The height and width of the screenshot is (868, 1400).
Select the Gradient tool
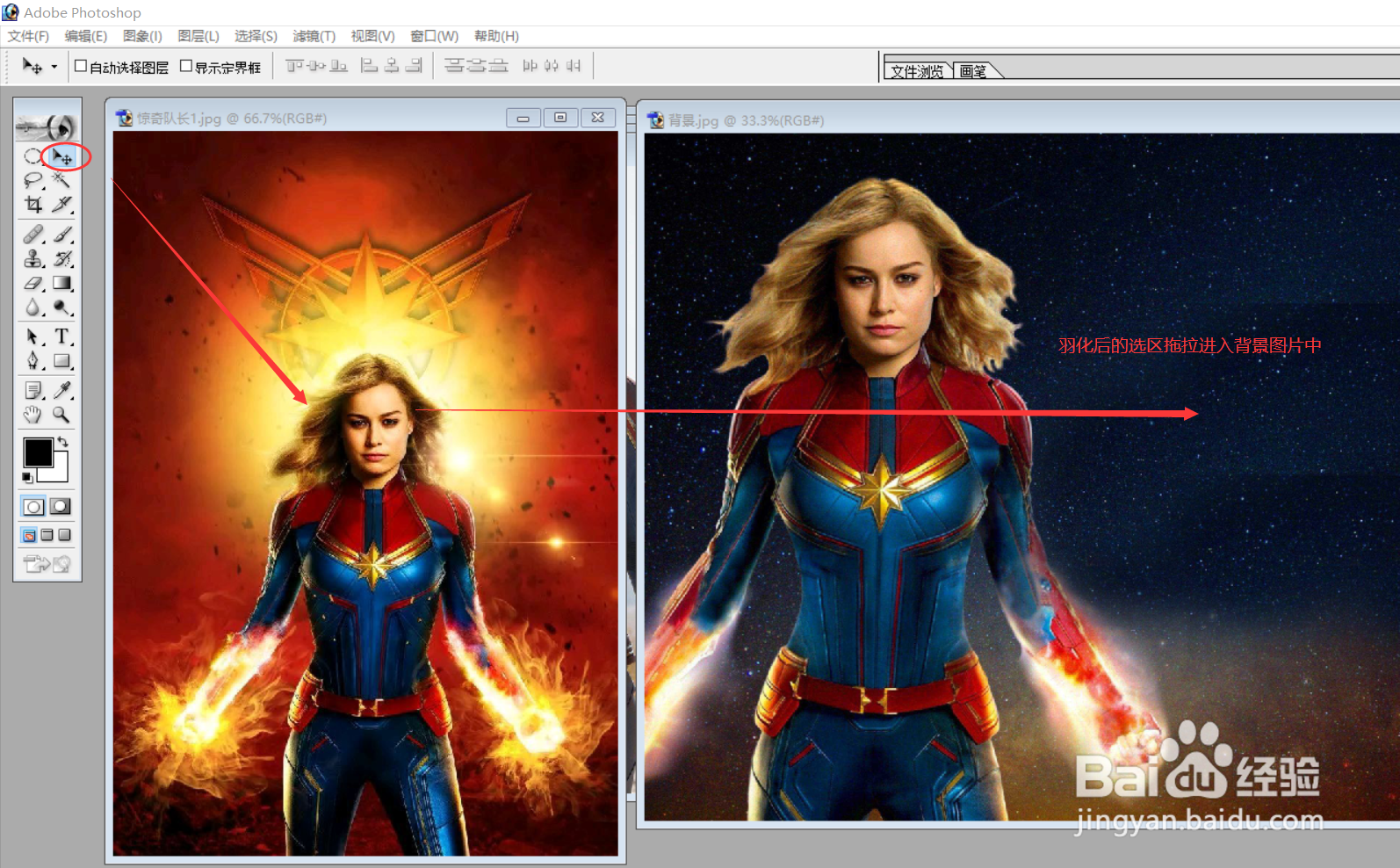(62, 283)
